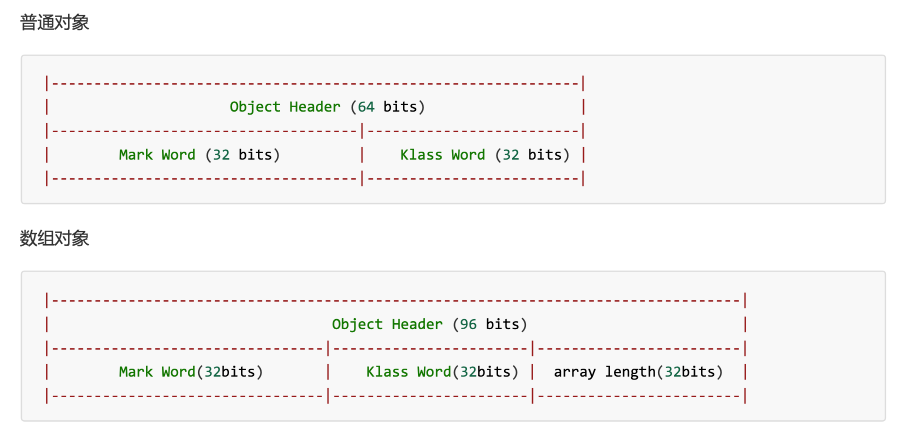Click the array length text
This screenshot has height=427, width=898.
[x=604, y=372]
